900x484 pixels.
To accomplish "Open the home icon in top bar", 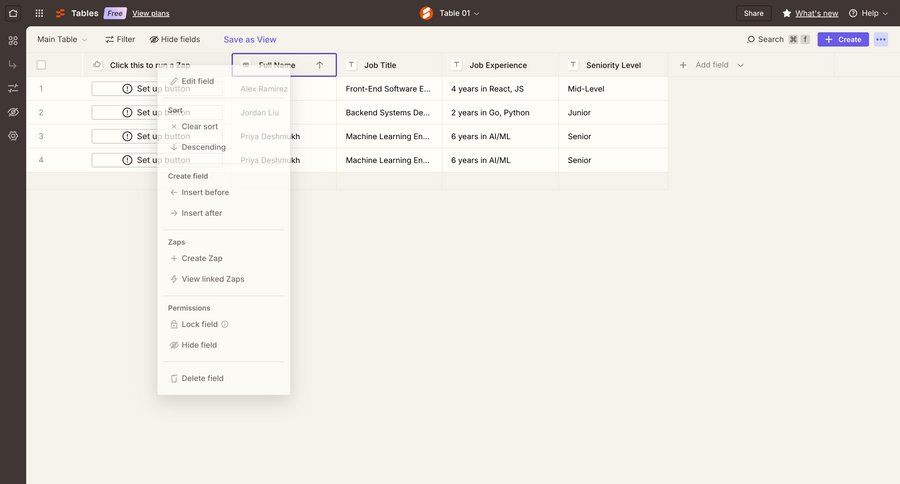I will pyautogui.click(x=13, y=13).
